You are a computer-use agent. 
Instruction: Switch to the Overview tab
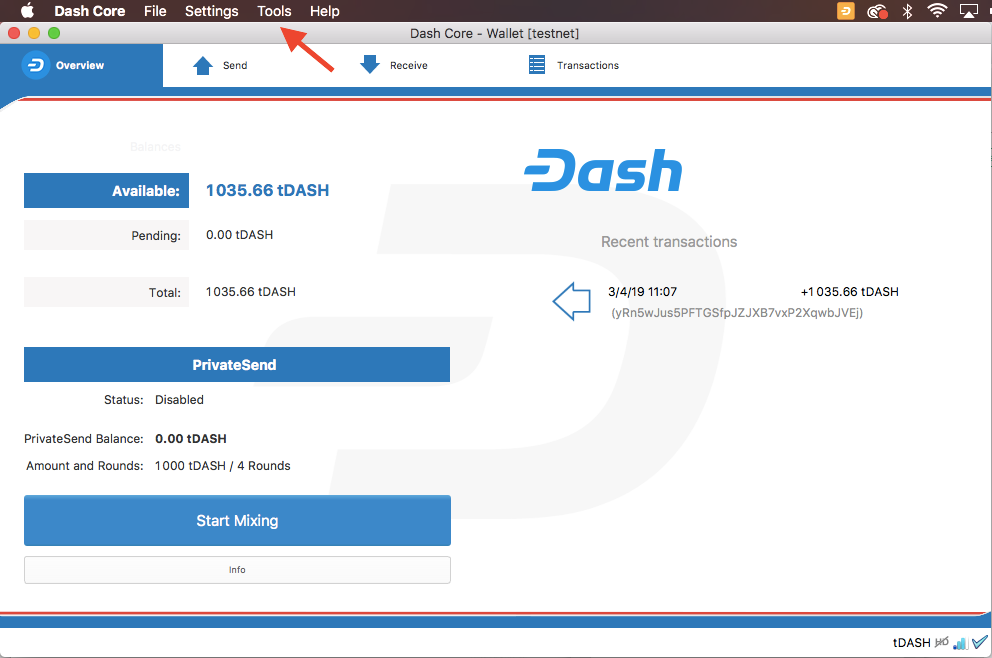pos(82,65)
